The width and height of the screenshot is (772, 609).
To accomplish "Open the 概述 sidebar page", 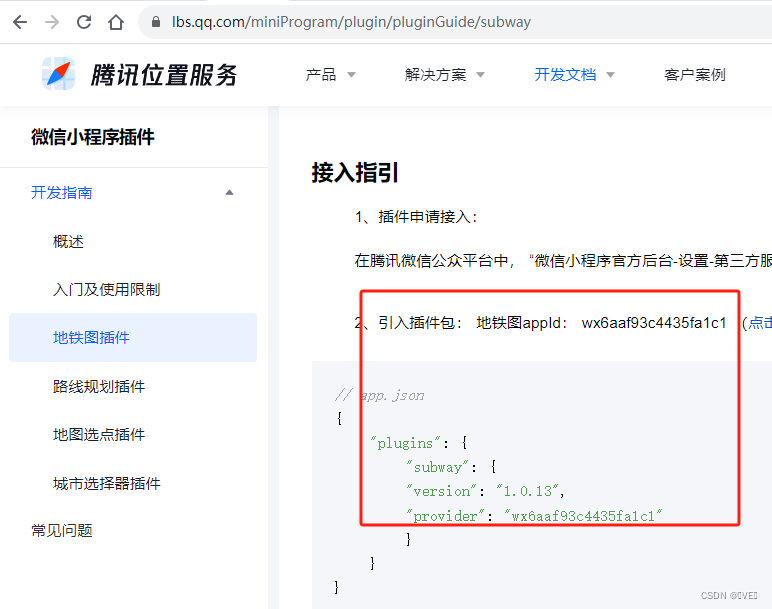I will tap(68, 242).
